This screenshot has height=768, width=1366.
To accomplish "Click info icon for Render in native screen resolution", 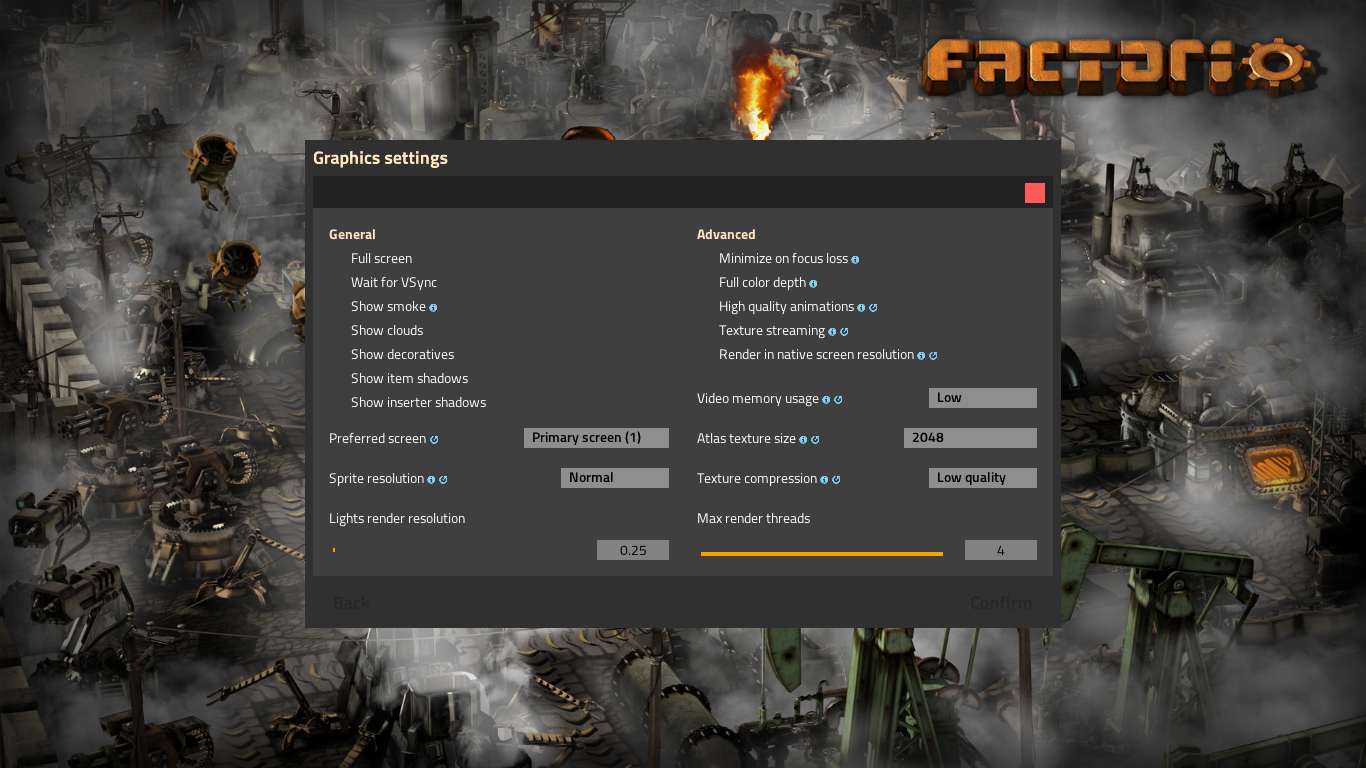I will pos(921,355).
